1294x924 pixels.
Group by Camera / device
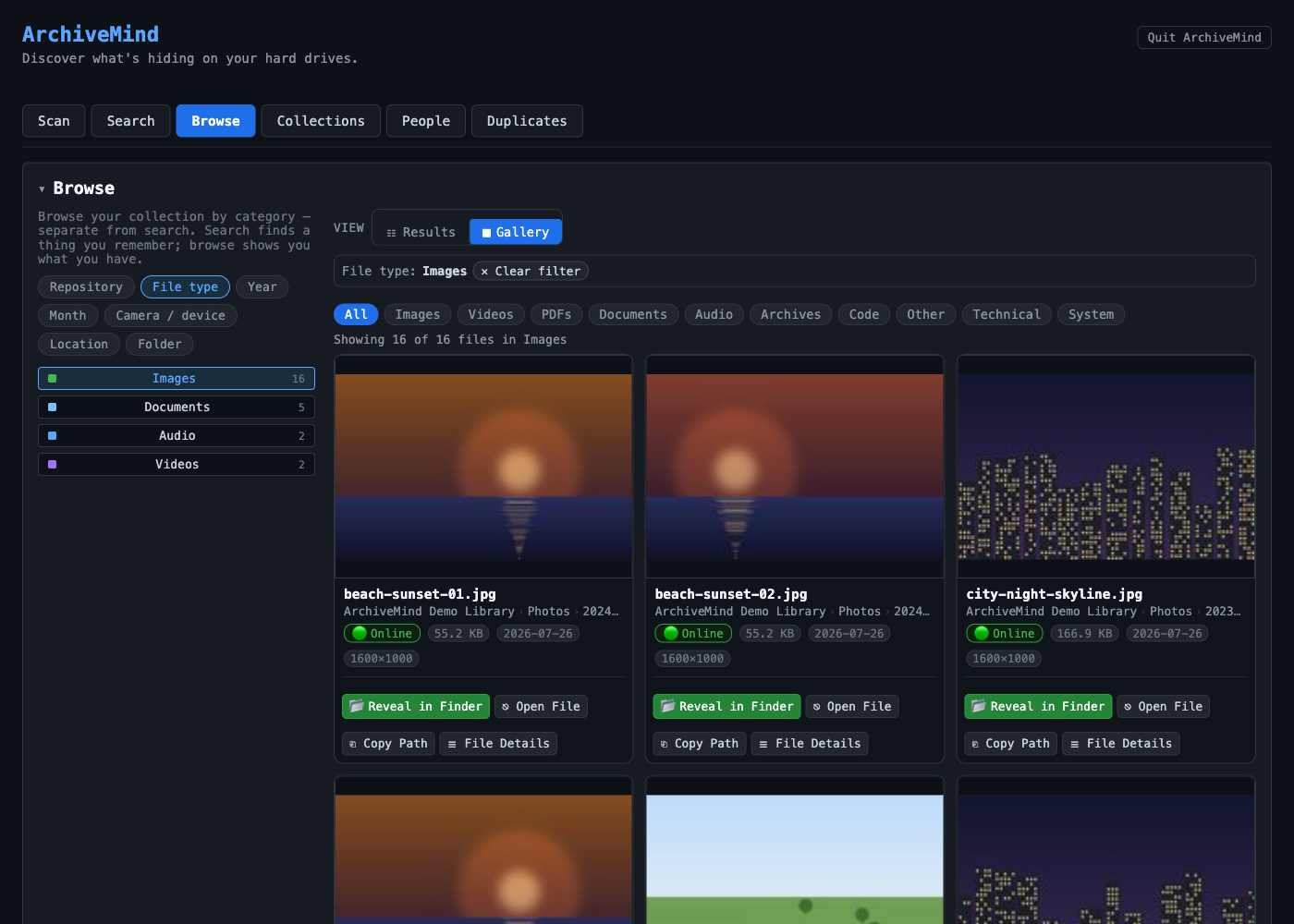(x=170, y=316)
